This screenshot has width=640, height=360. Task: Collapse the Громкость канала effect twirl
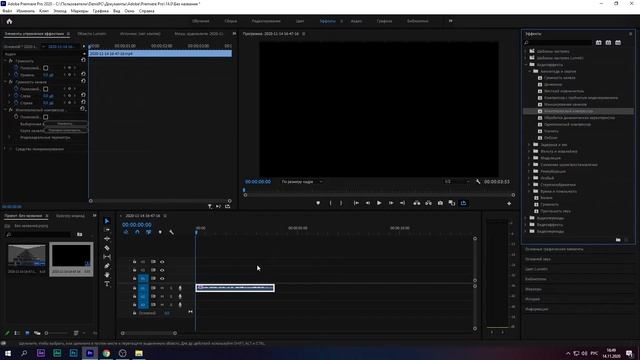click(6, 82)
